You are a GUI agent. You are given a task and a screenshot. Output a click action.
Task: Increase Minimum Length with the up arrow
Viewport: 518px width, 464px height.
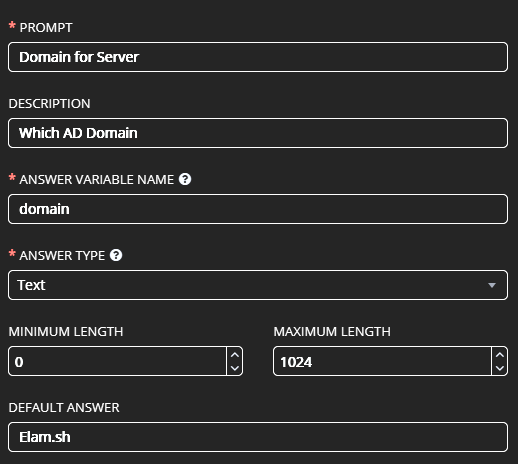pos(235,355)
